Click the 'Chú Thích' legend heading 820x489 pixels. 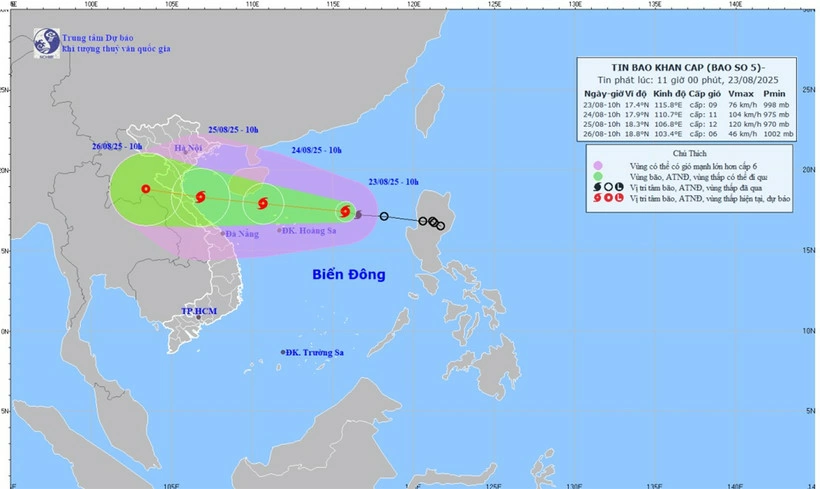(x=689, y=154)
